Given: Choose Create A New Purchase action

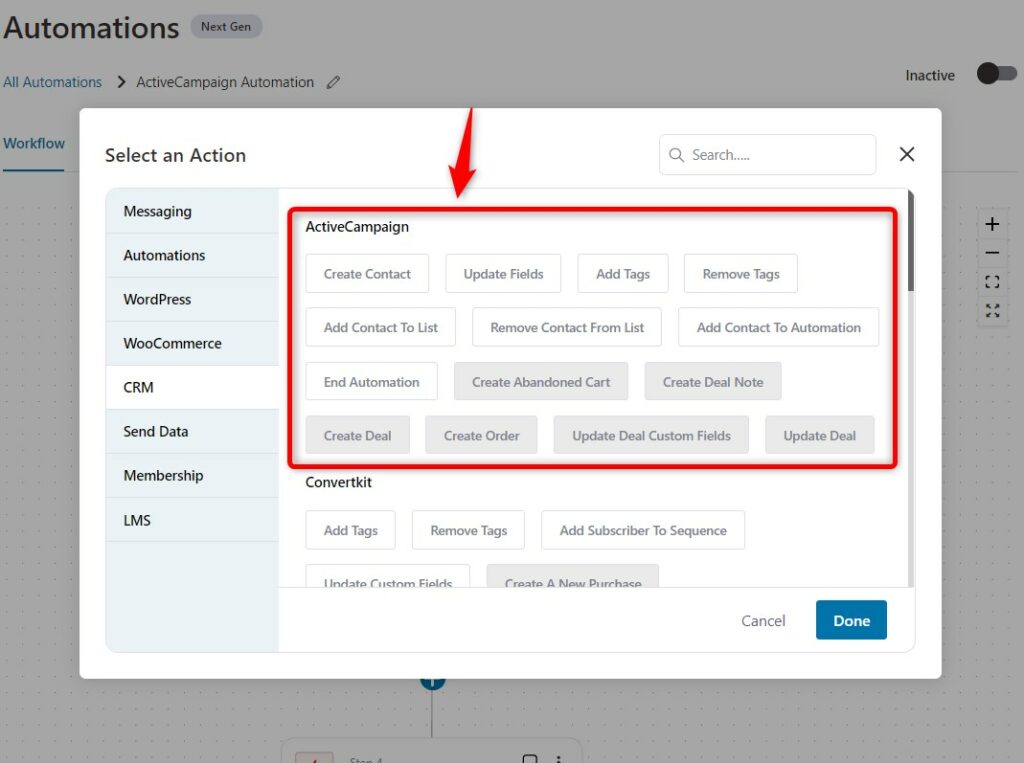Looking at the screenshot, I should [573, 577].
